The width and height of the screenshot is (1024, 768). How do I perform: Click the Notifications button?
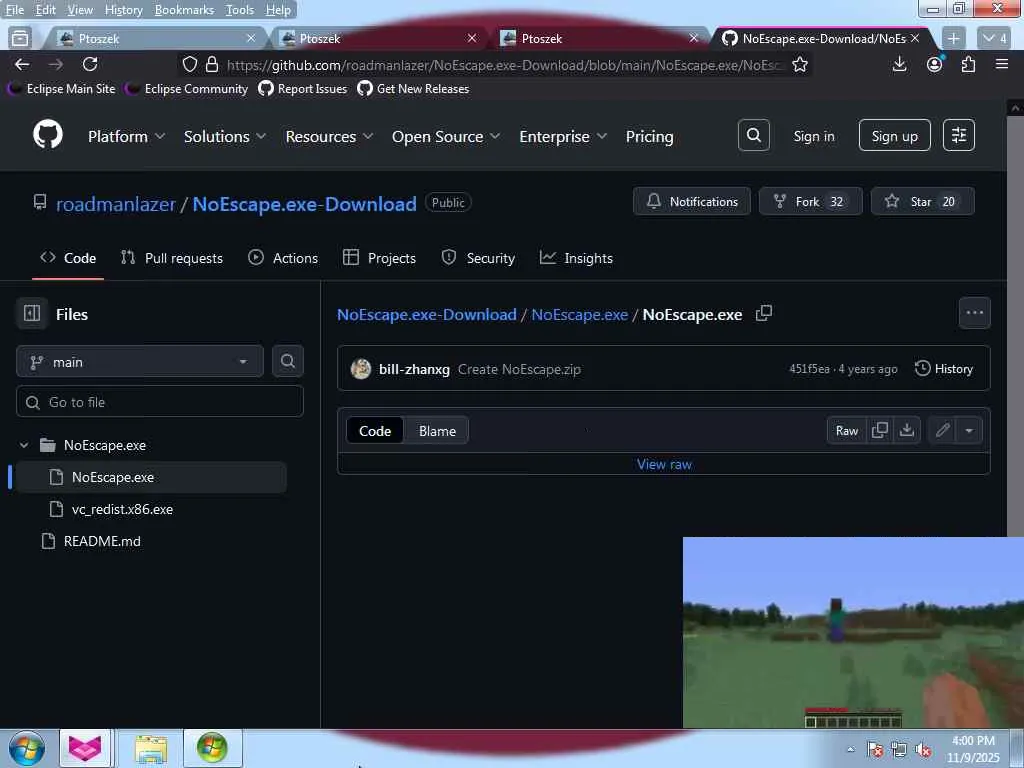click(x=692, y=201)
